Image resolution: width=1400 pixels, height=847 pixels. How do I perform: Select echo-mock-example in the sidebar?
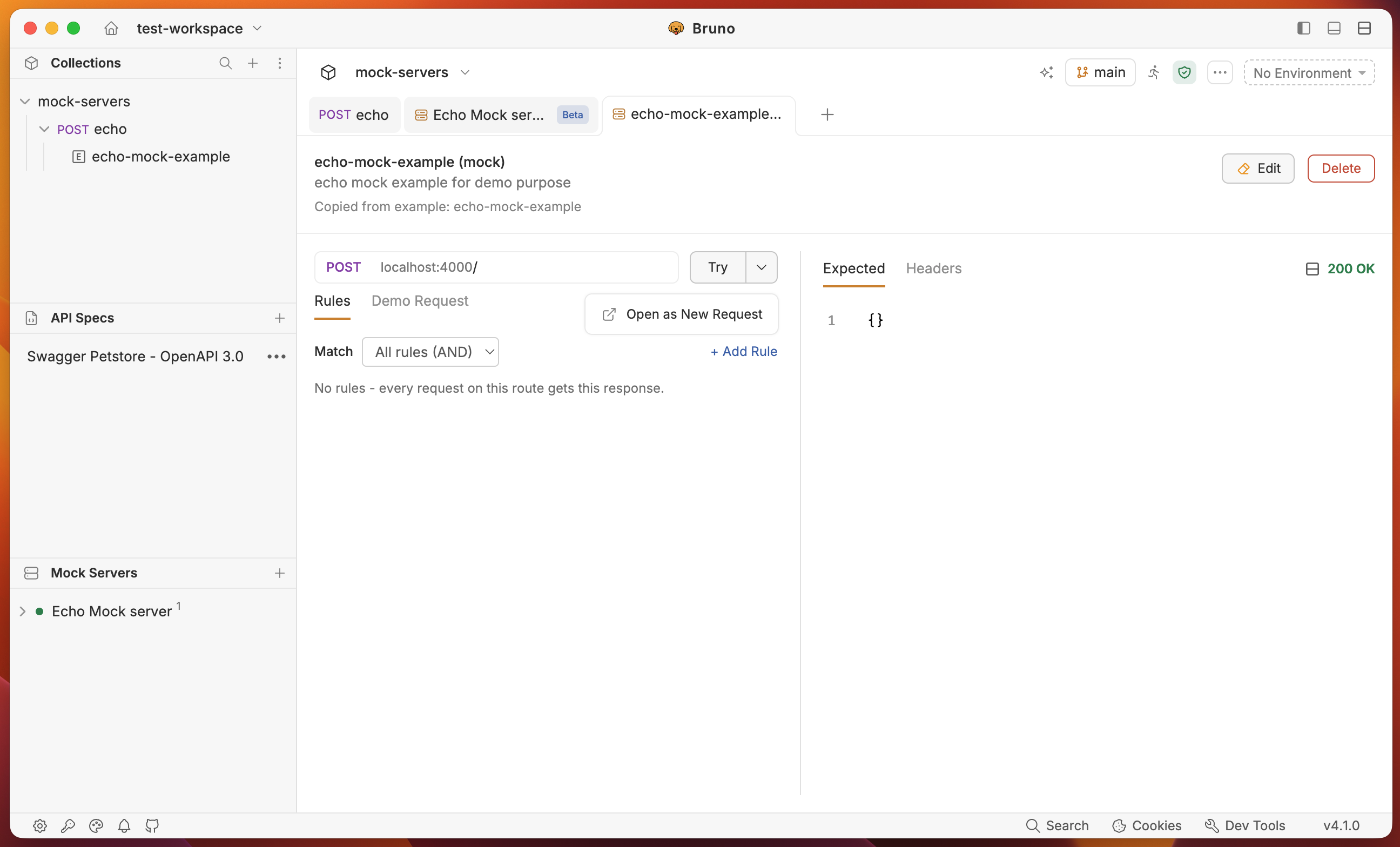(161, 157)
